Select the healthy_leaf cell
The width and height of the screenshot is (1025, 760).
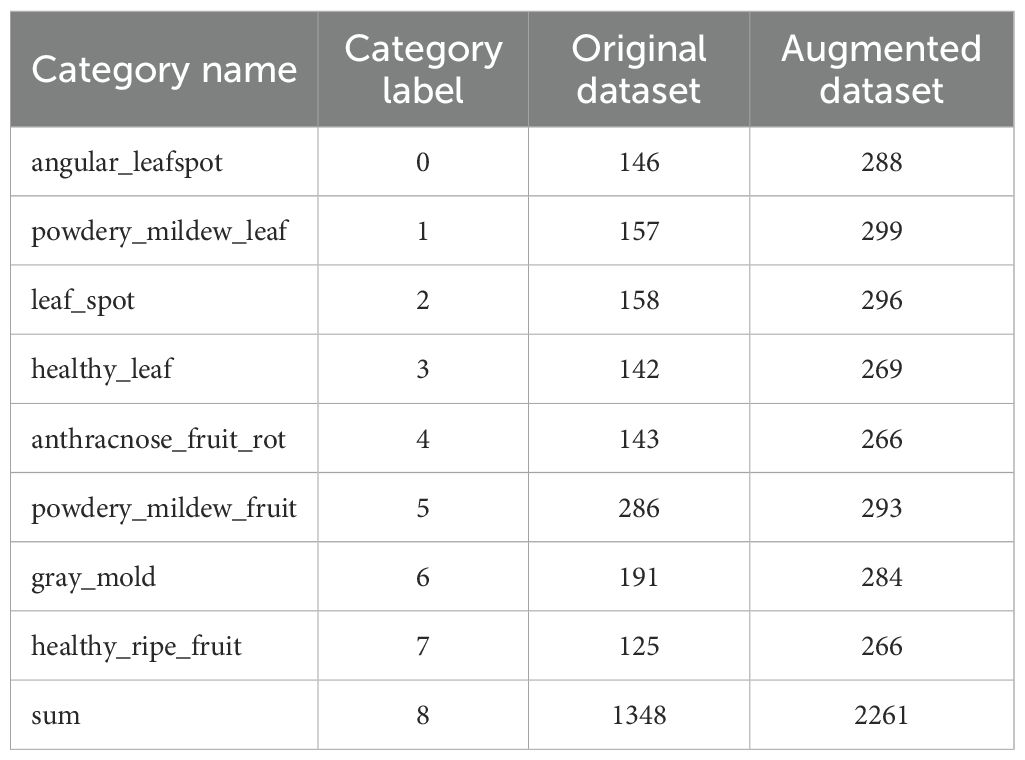pyautogui.click(x=102, y=369)
